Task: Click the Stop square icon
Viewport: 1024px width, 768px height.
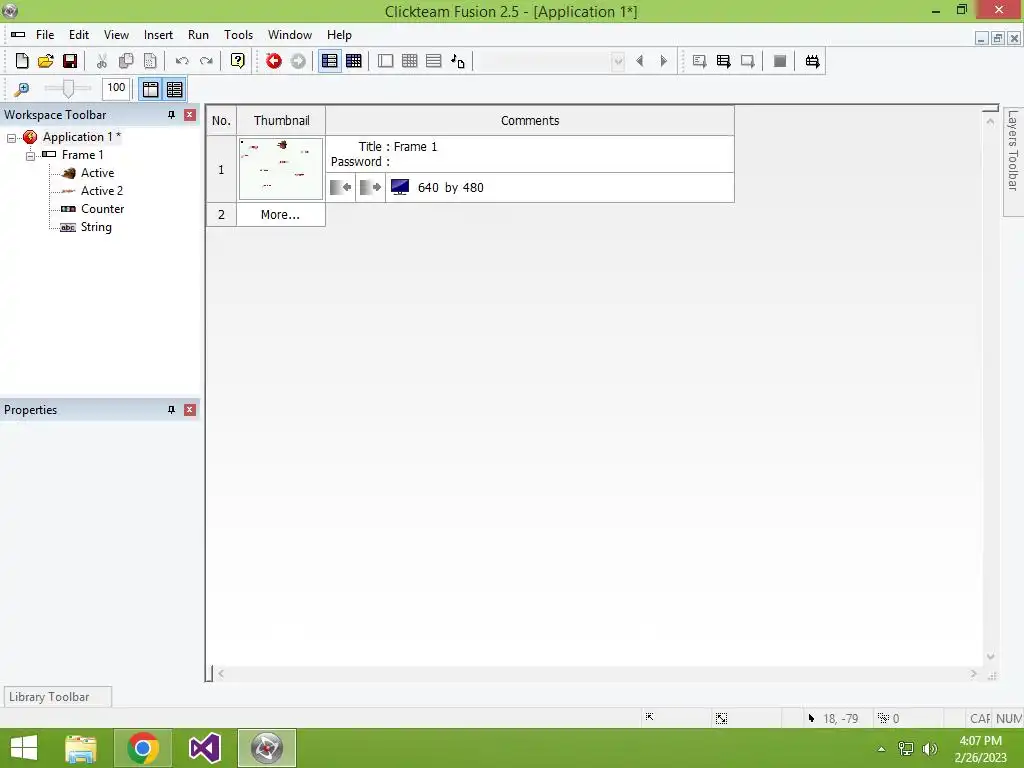Action: [780, 61]
